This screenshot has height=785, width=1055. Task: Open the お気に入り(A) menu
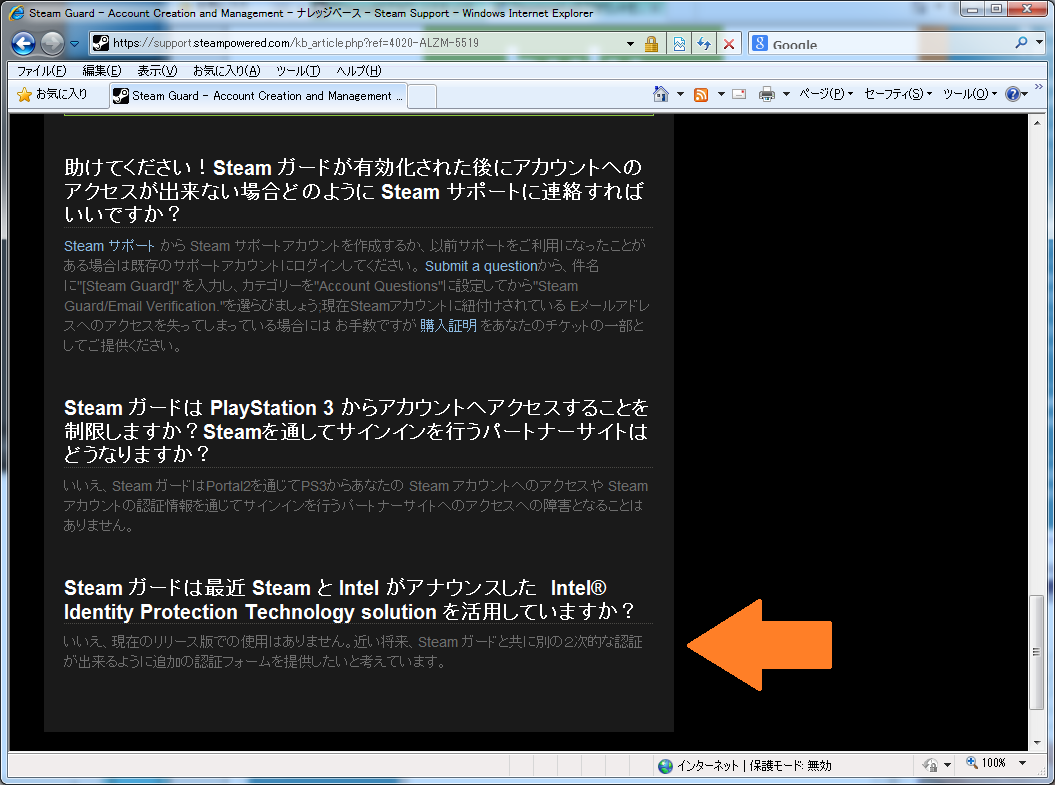pyautogui.click(x=226, y=71)
